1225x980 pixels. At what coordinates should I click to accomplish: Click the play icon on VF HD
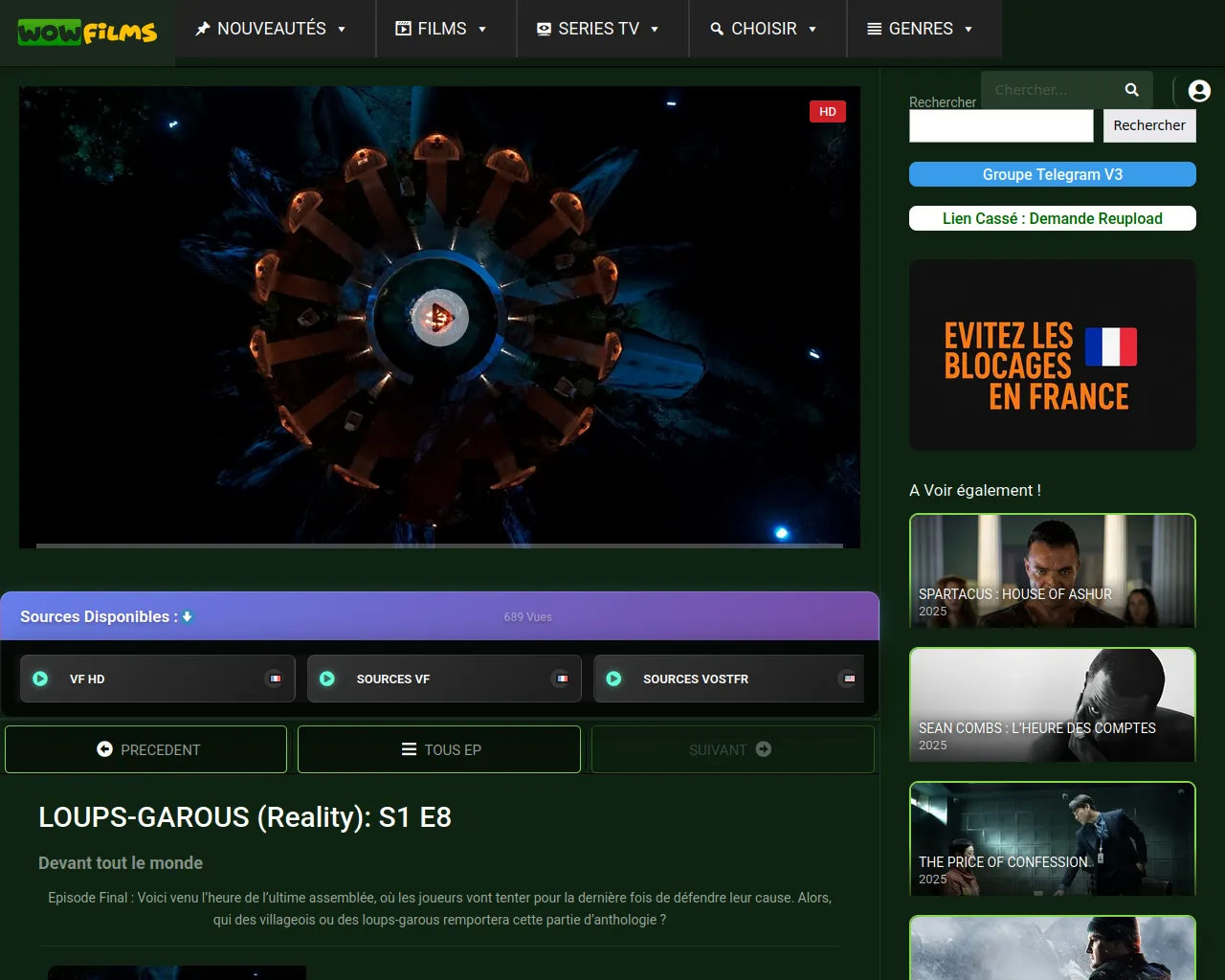point(40,679)
